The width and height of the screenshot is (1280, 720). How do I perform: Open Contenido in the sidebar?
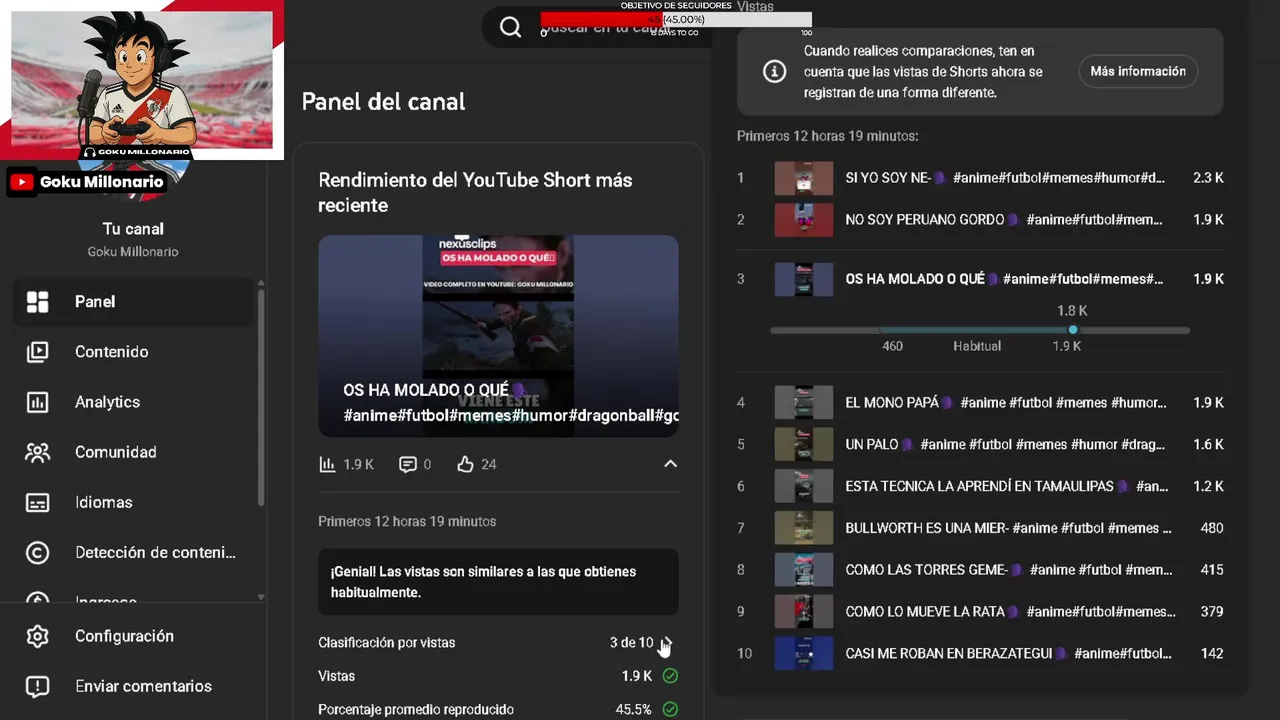click(133, 352)
